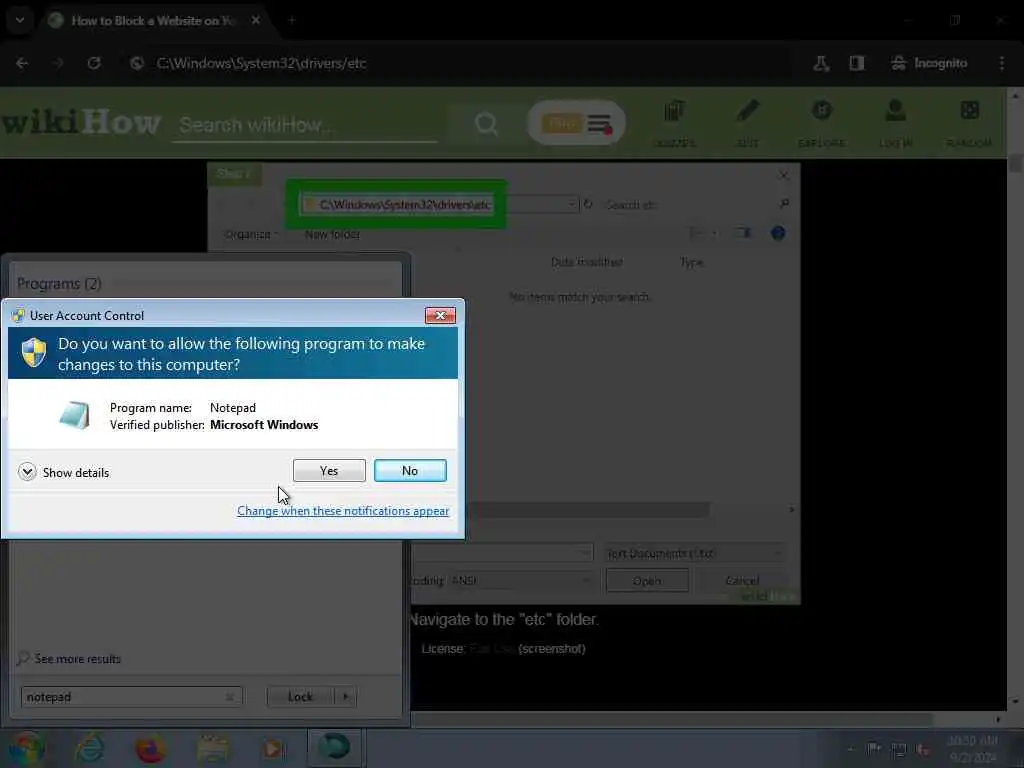Click the wikiHow search magnifier icon
1024x768 pixels.
tap(486, 123)
